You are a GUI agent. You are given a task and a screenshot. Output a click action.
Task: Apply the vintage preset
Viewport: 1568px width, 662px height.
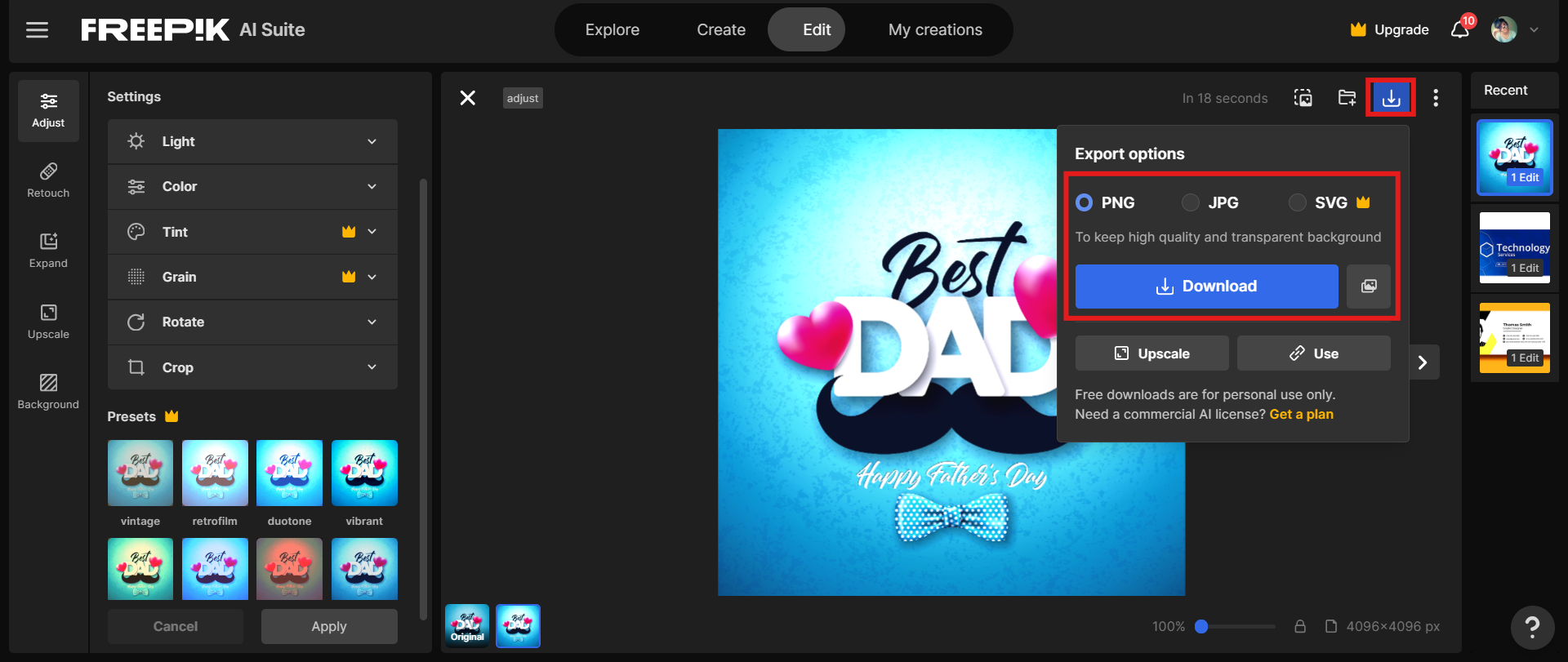[x=140, y=473]
